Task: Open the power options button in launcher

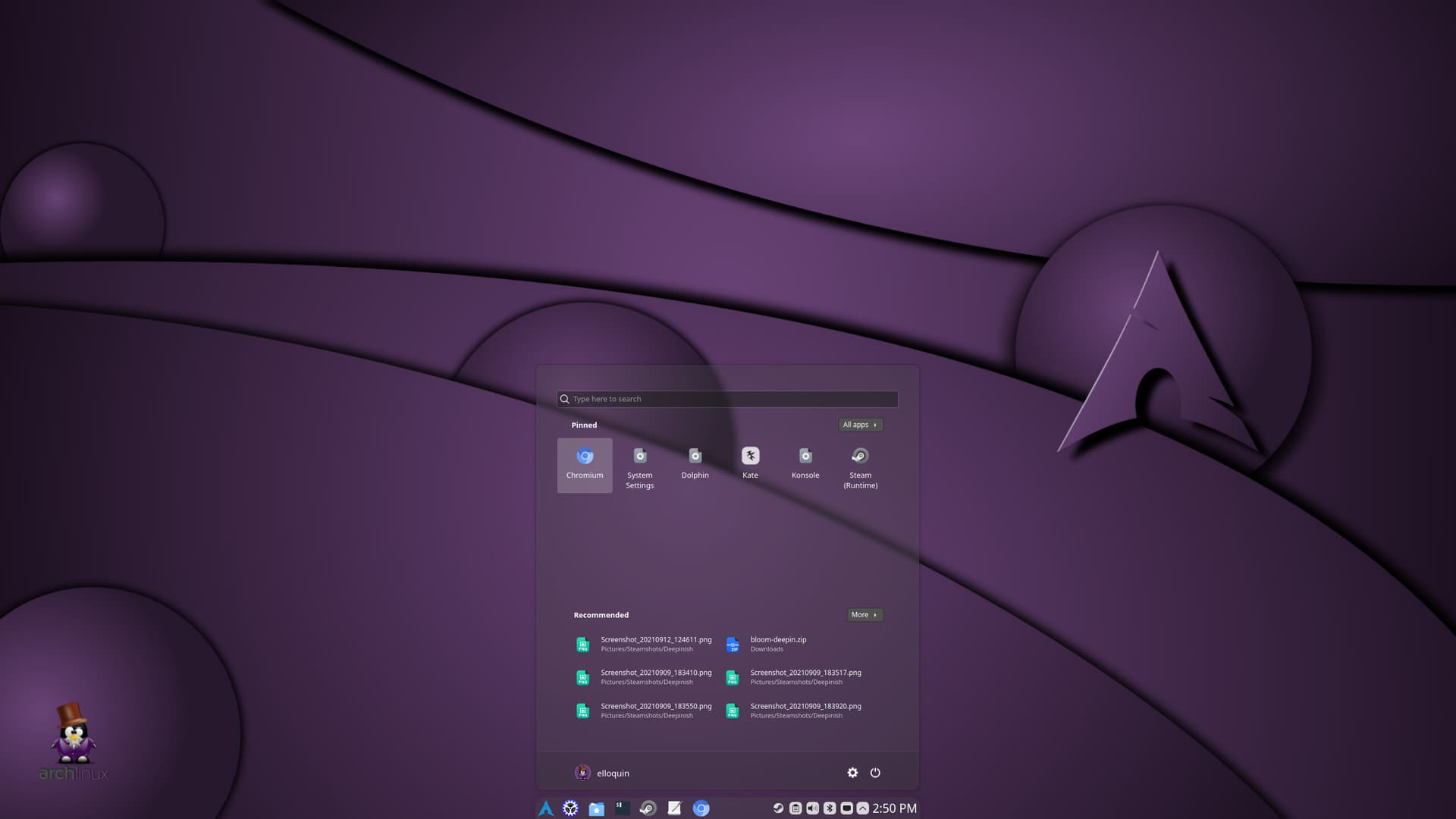Action: [875, 773]
